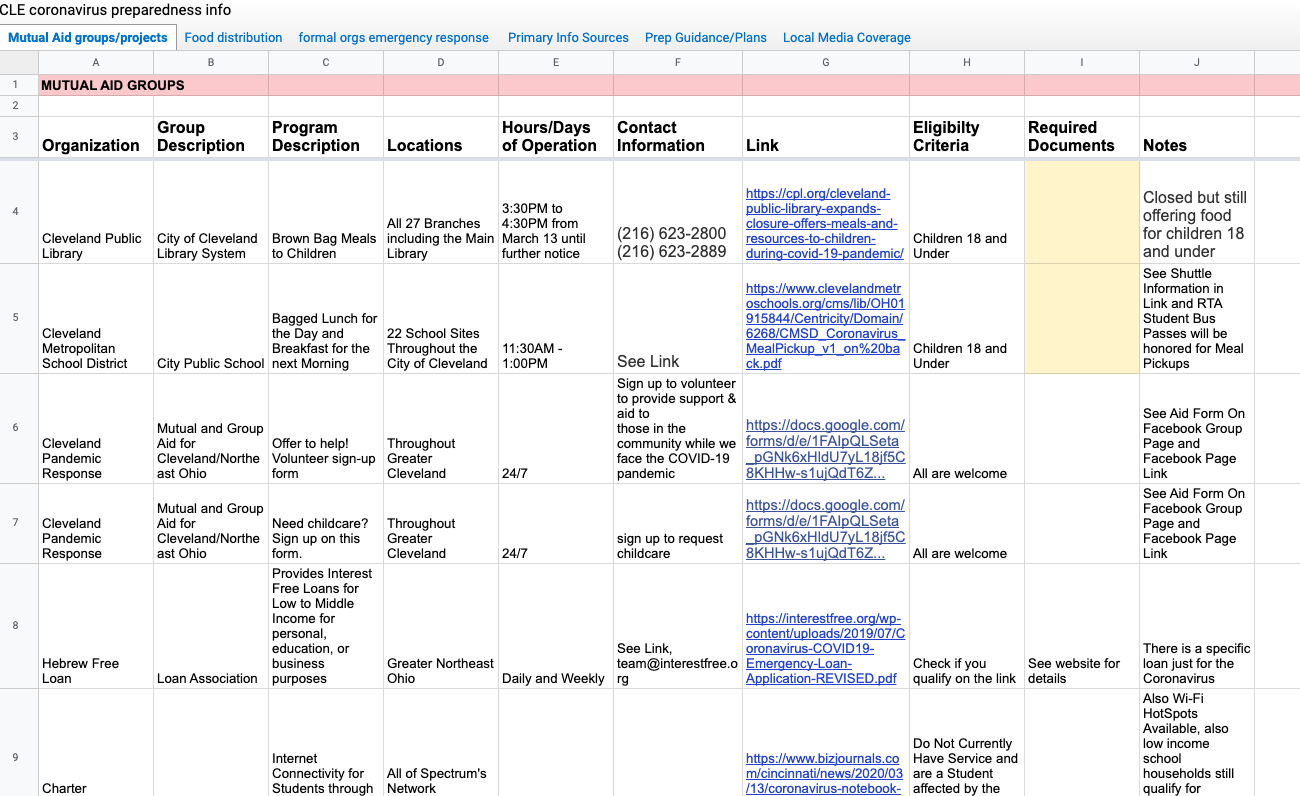Image resolution: width=1300 pixels, height=796 pixels.
Task: Select row 1 header
Action: 19,85
